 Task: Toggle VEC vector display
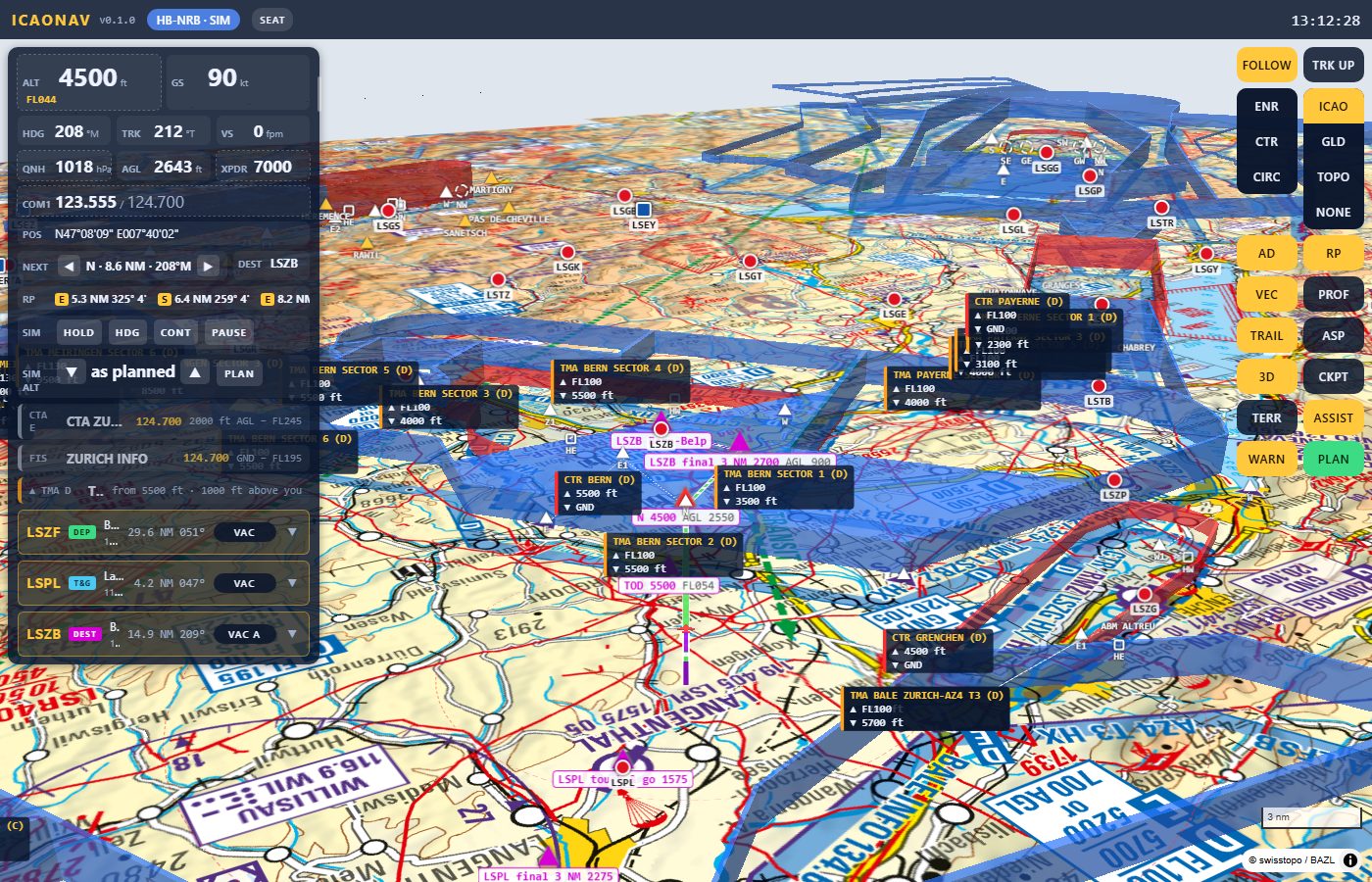1266,294
